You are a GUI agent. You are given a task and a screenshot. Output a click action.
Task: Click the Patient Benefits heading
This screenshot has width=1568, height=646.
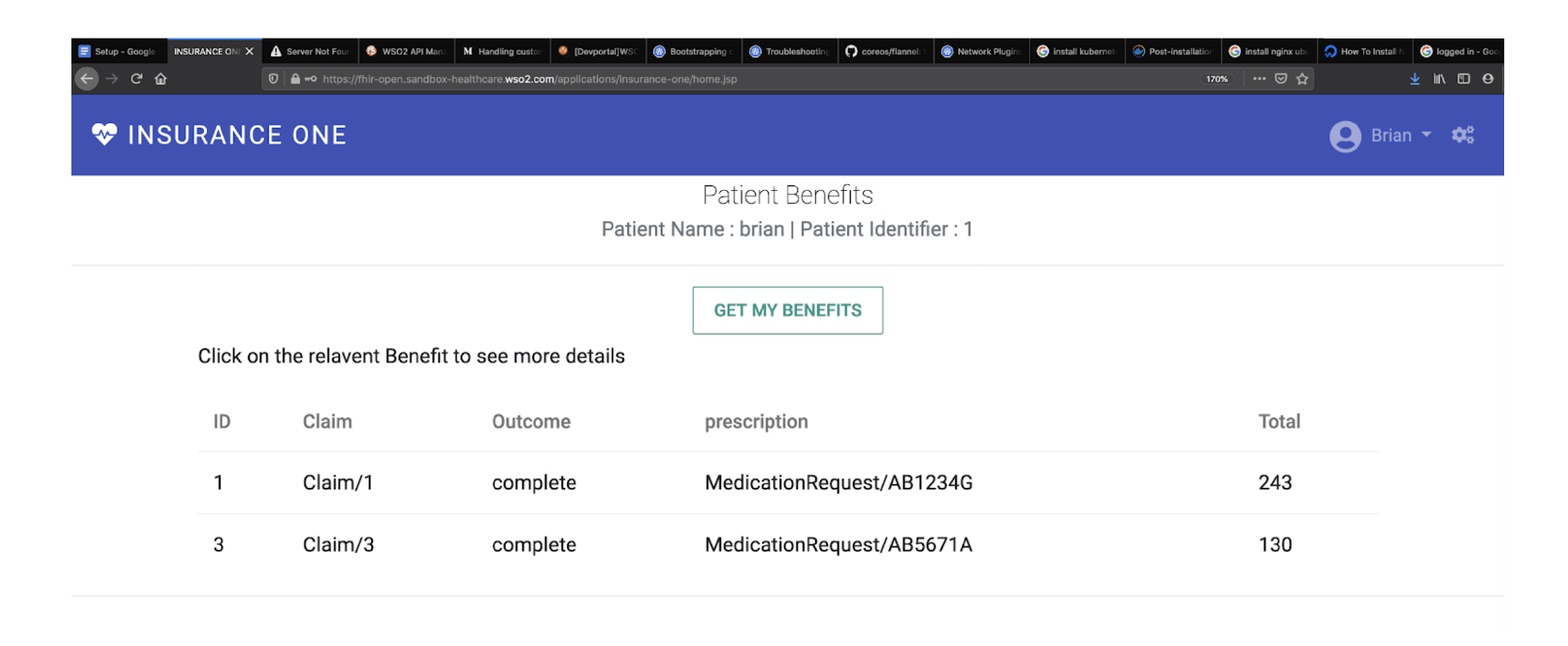(x=788, y=195)
